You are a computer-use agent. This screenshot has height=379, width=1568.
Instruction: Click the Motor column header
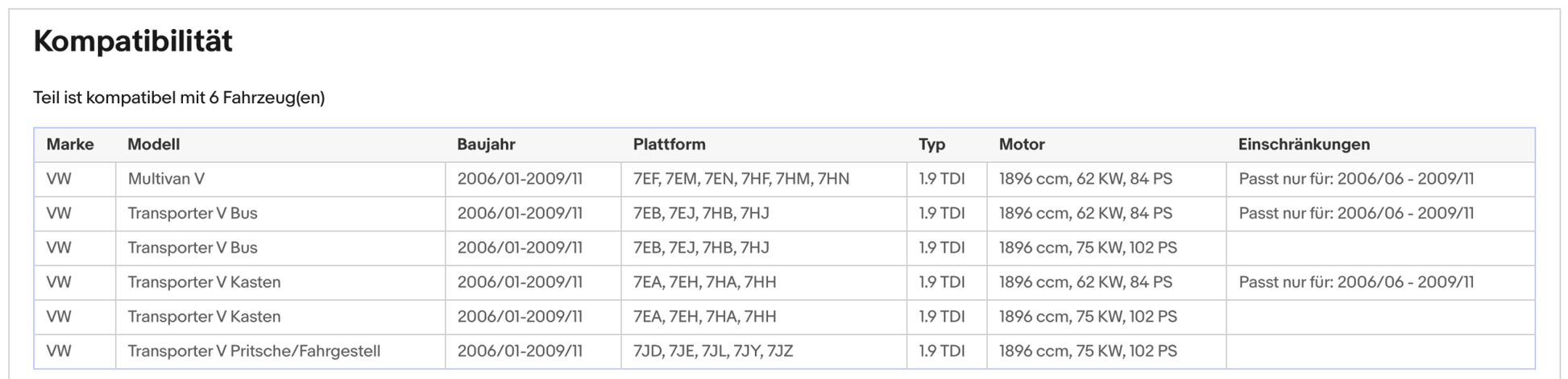point(1022,144)
